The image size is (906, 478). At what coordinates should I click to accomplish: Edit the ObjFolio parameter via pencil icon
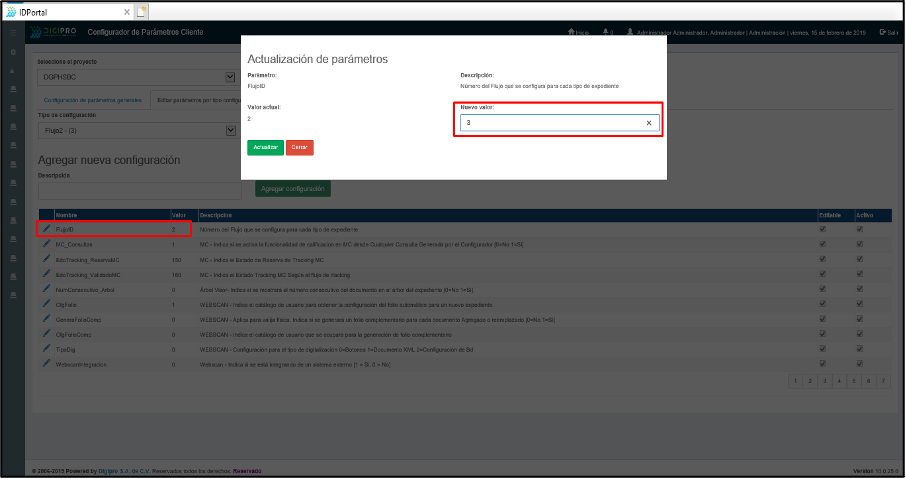click(x=46, y=304)
